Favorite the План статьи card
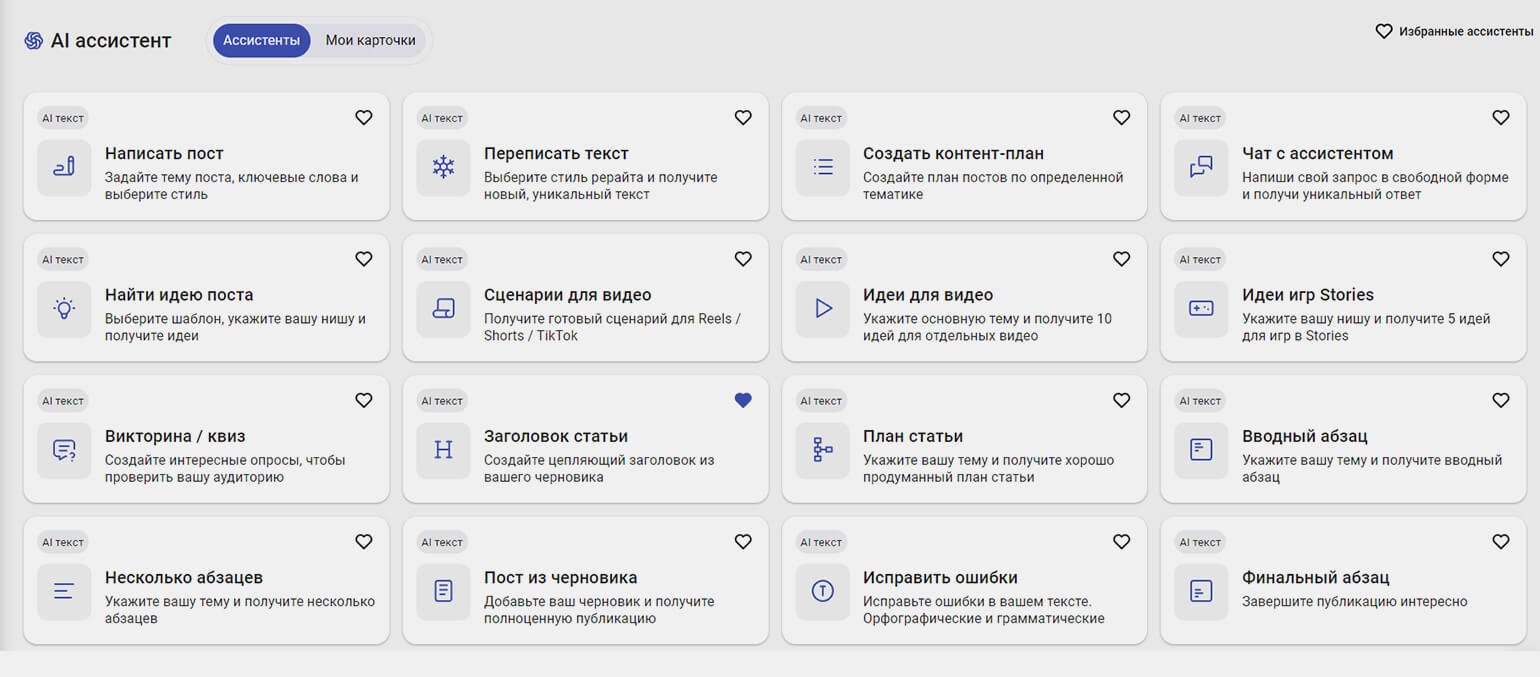Viewport: 1540px width, 677px height. [1122, 400]
